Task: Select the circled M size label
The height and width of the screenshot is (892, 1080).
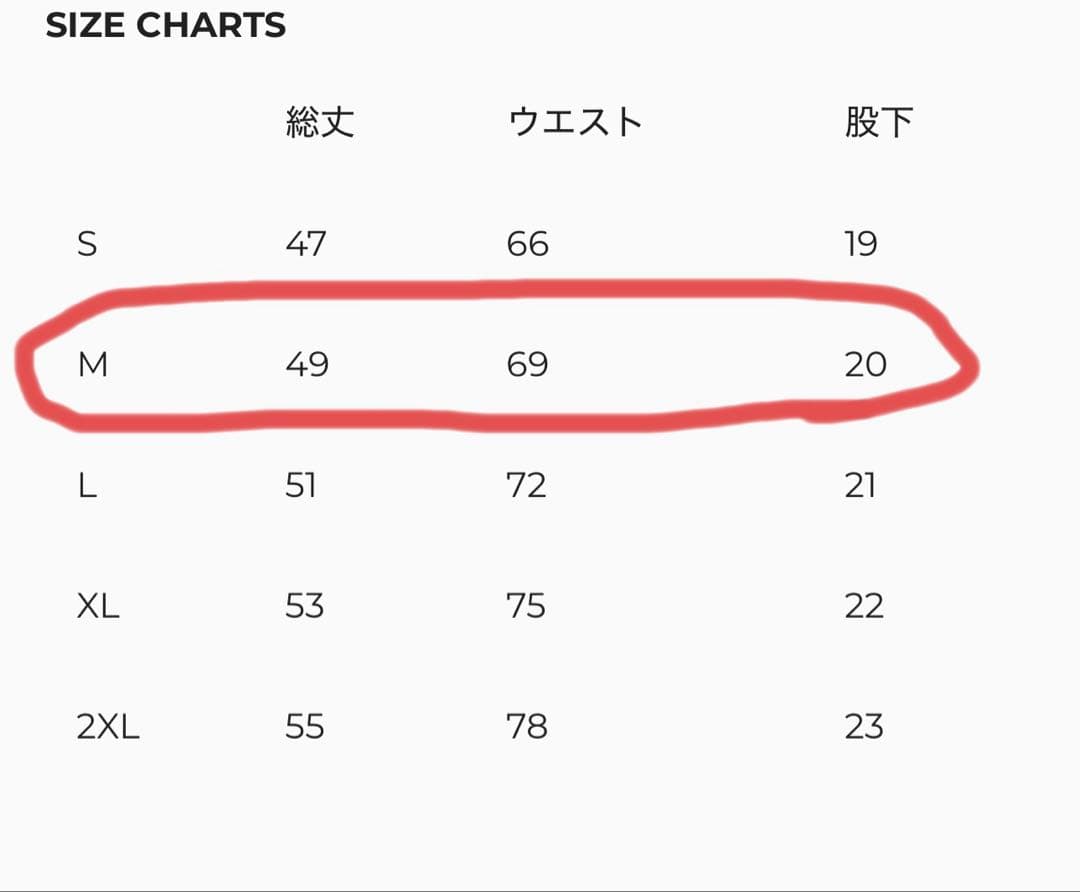Action: coord(92,365)
